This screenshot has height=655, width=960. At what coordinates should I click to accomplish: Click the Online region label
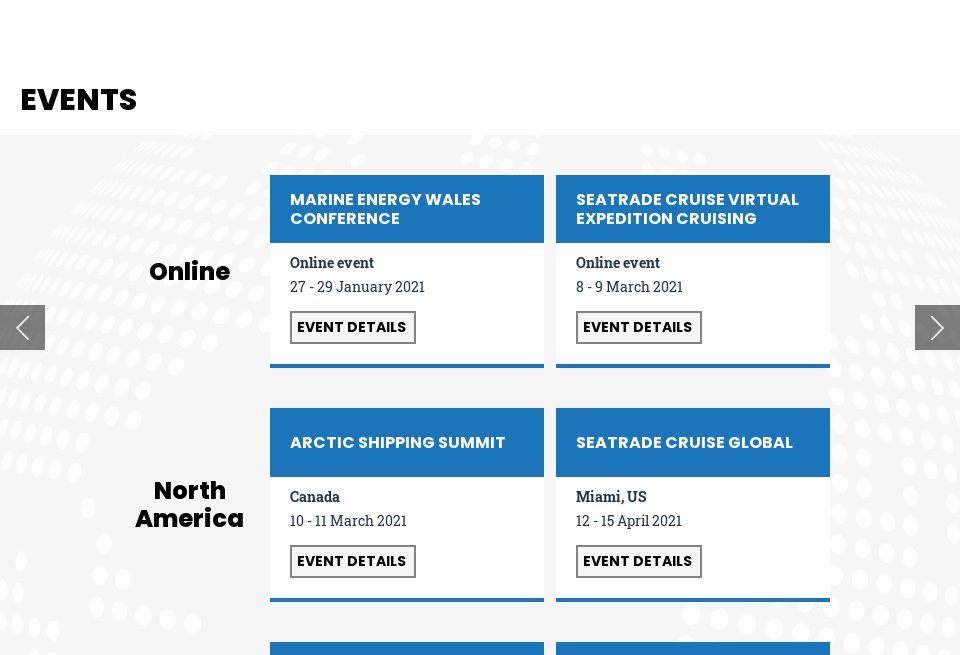[189, 272]
